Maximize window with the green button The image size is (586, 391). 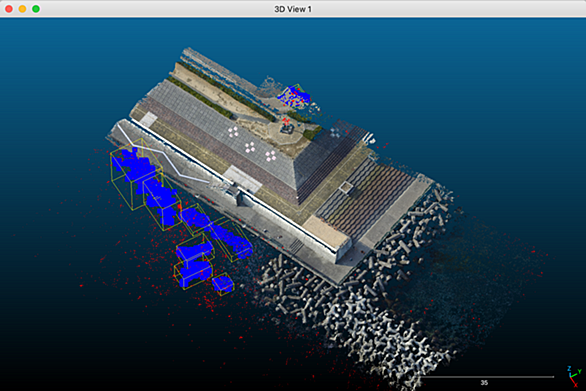(x=36, y=9)
